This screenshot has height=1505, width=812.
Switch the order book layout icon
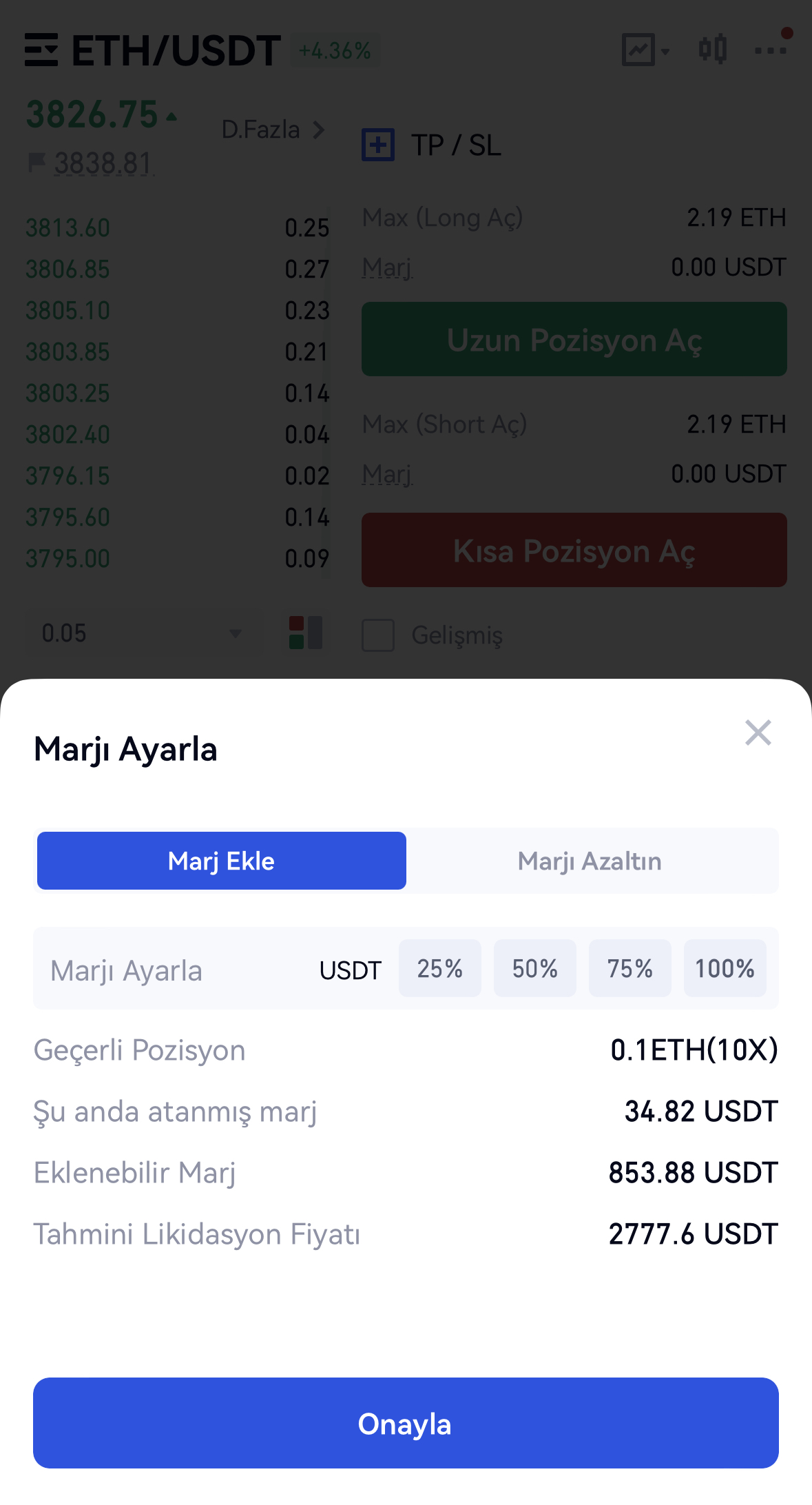[x=306, y=633]
